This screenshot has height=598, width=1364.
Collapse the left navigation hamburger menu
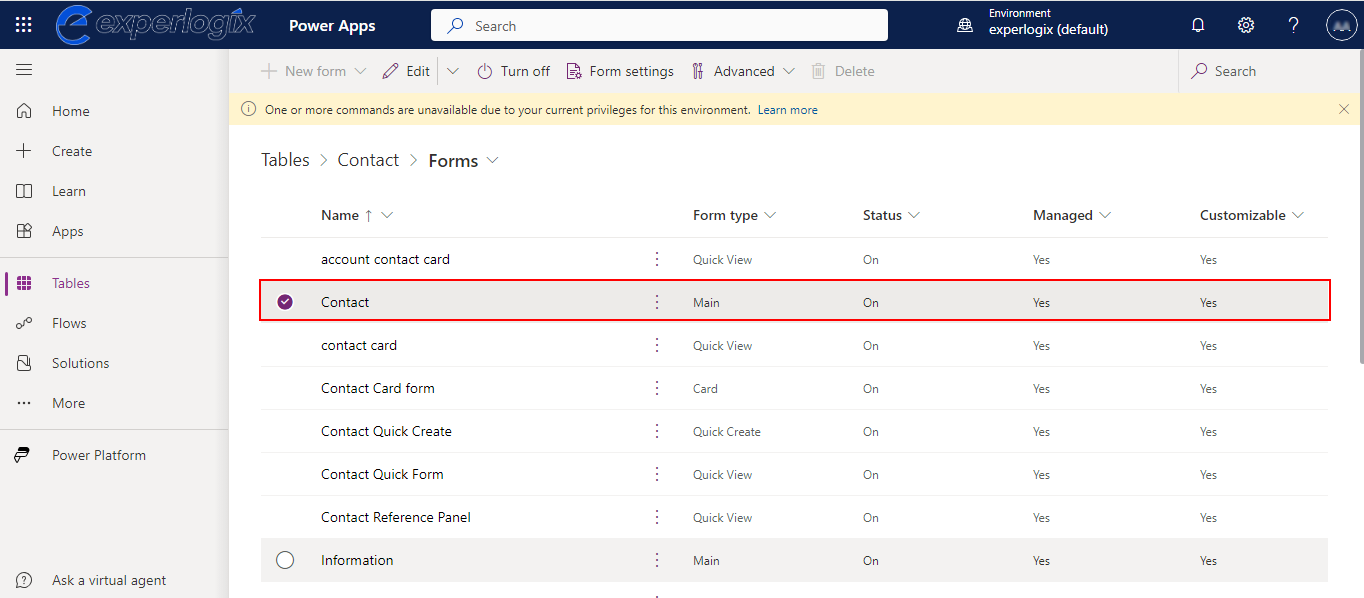click(x=24, y=70)
